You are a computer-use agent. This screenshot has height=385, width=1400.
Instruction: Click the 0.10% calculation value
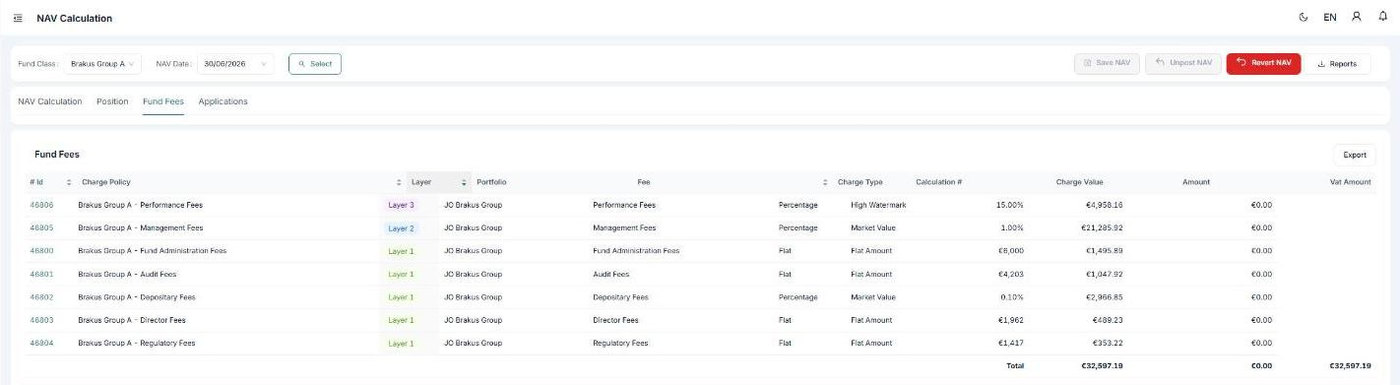point(1012,297)
